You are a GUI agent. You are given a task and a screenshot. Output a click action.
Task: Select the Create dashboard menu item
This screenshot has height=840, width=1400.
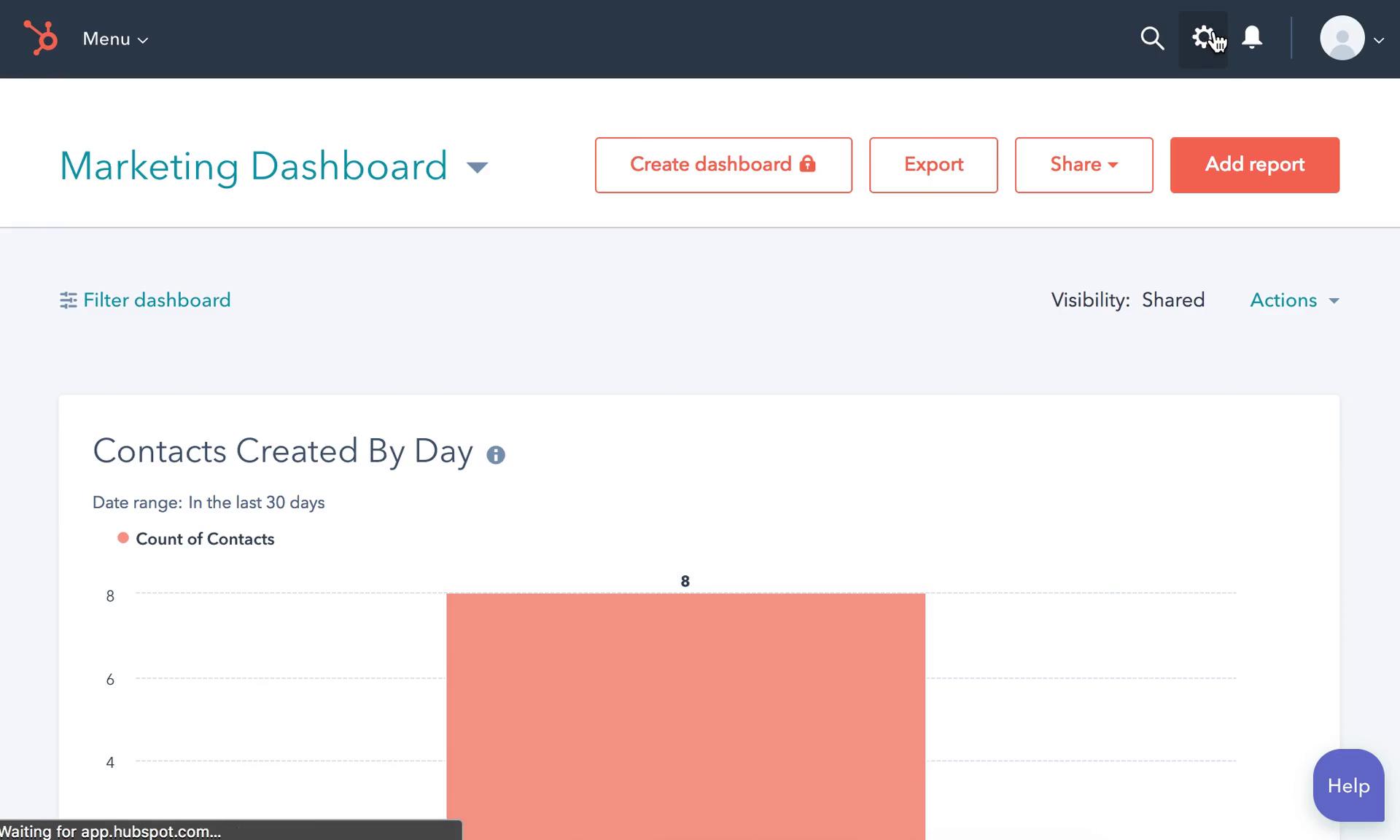pos(723,165)
